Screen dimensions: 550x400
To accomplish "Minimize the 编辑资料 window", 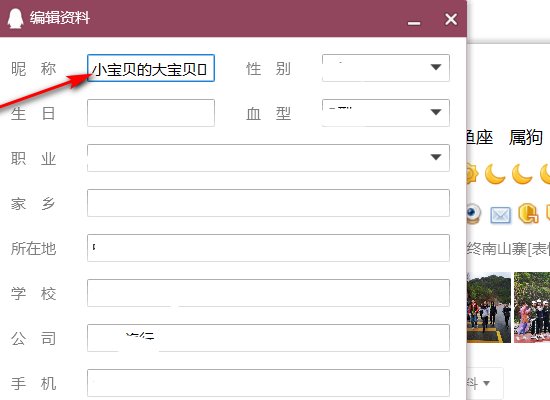I will tap(414, 23).
